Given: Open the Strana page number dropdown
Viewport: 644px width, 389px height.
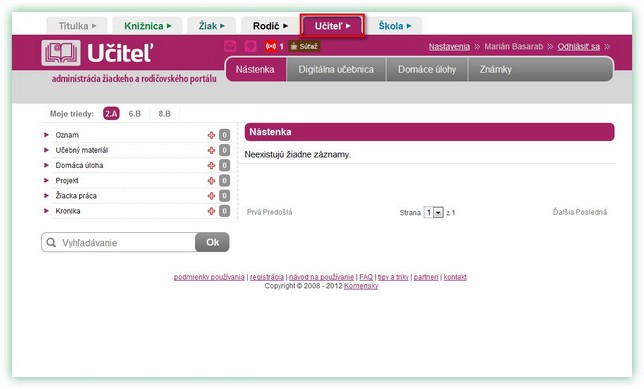Looking at the screenshot, I should point(434,212).
